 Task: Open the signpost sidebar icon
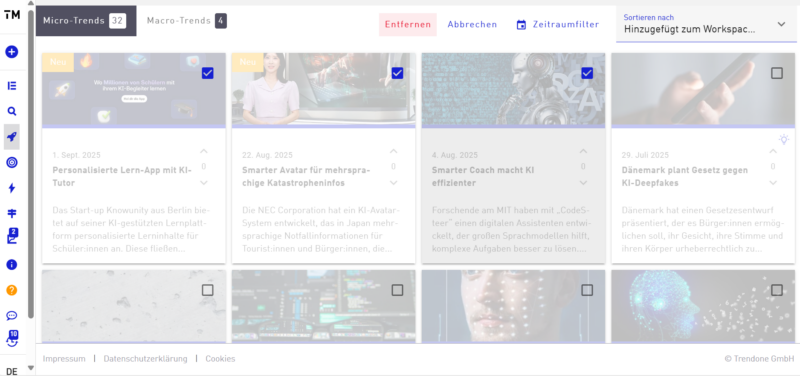coord(12,213)
